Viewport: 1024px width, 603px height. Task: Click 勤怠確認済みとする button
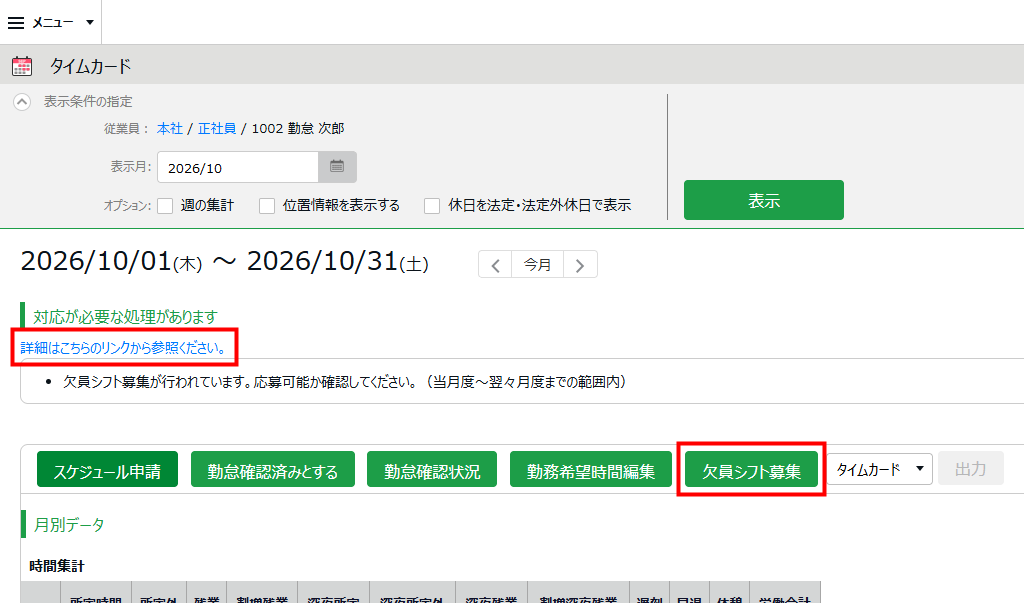273,469
